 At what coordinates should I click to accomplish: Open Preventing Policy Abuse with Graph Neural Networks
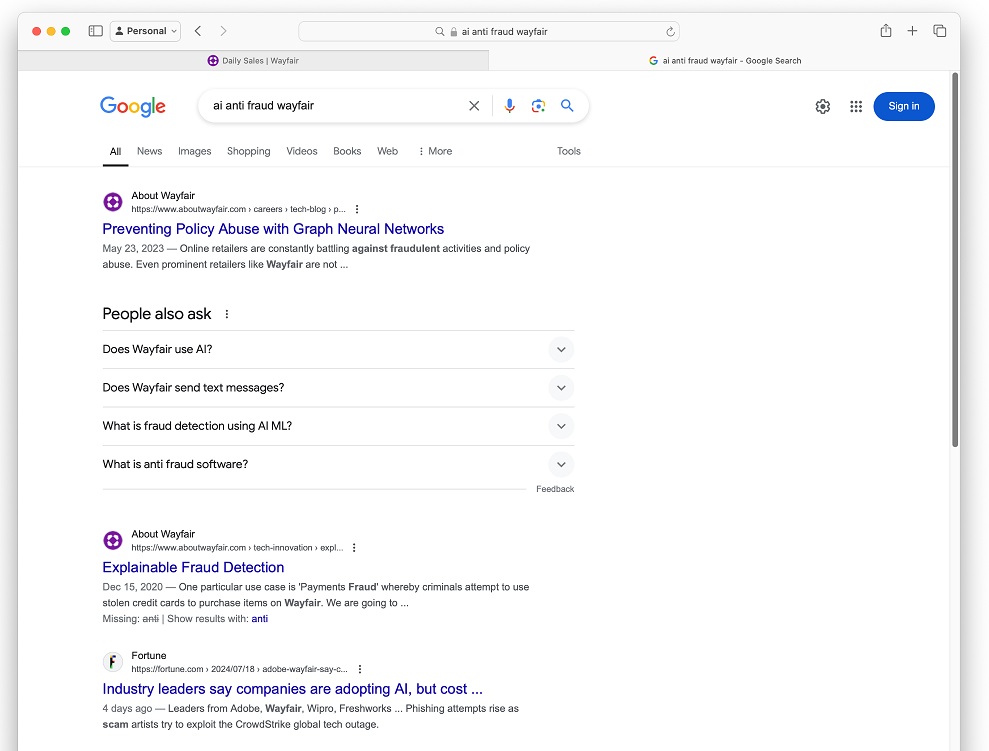[273, 229]
